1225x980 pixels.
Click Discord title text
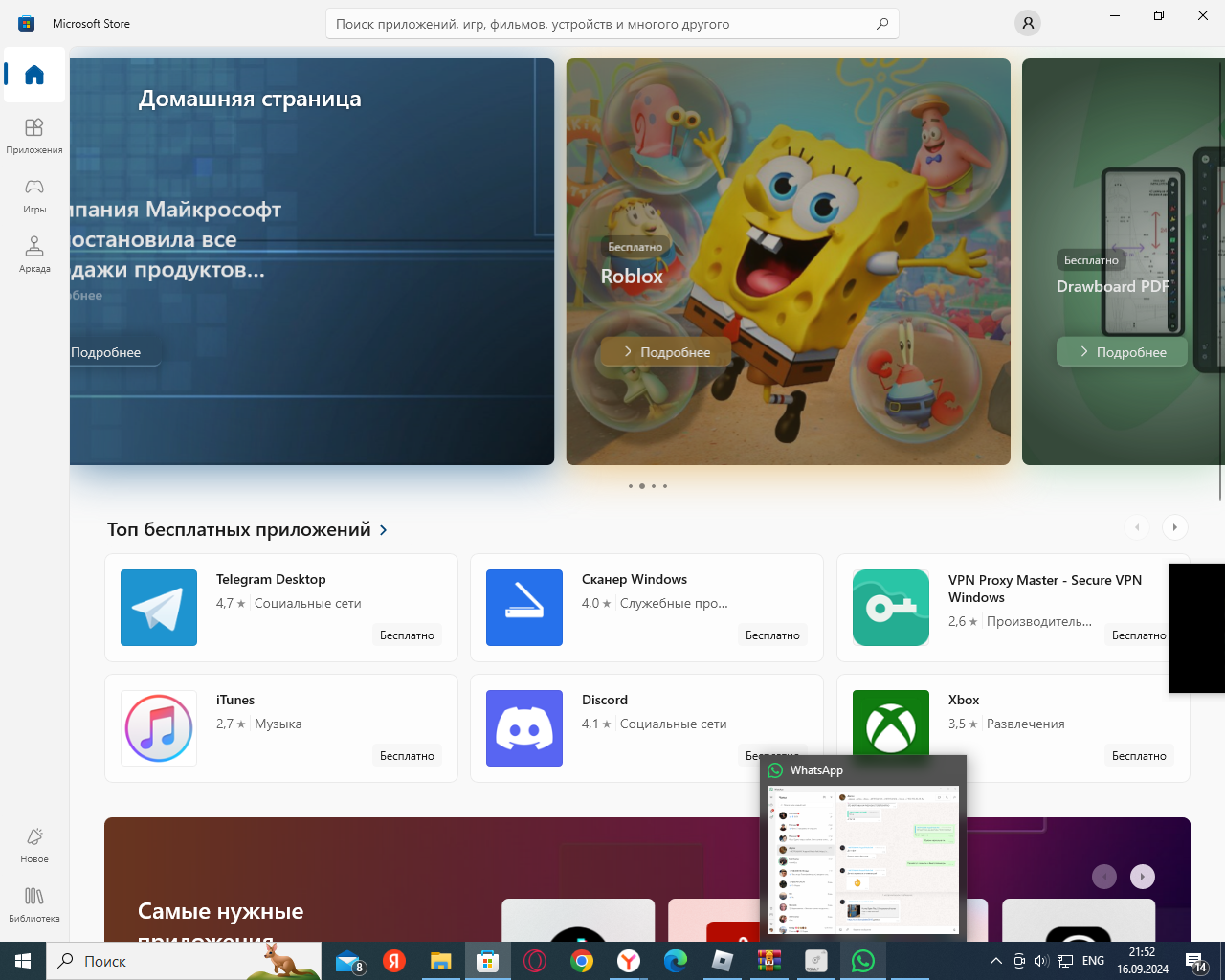(605, 700)
